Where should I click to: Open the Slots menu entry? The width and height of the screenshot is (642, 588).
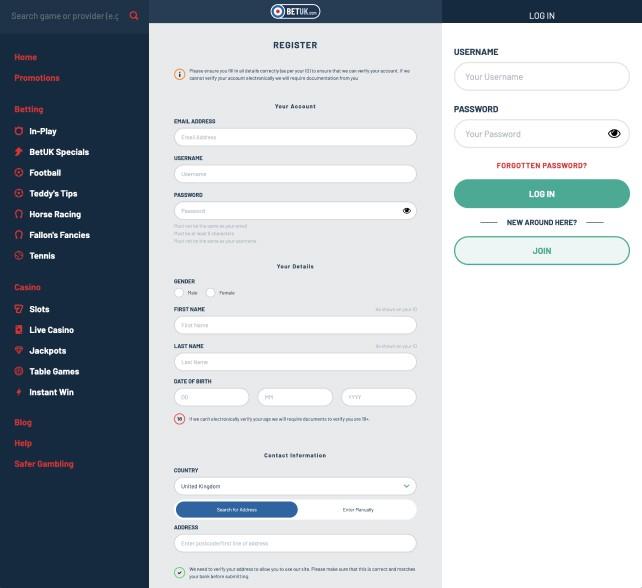tap(39, 309)
